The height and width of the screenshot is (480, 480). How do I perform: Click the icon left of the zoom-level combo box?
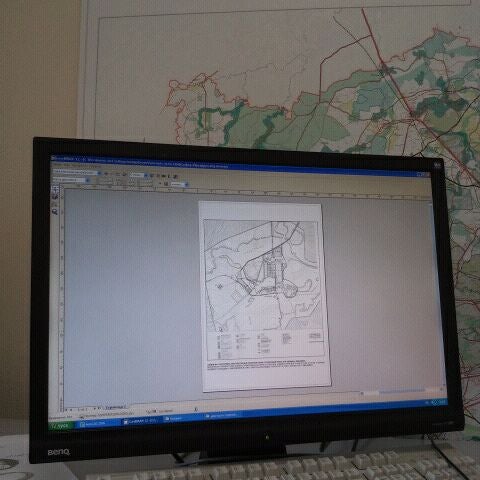coord(124,174)
